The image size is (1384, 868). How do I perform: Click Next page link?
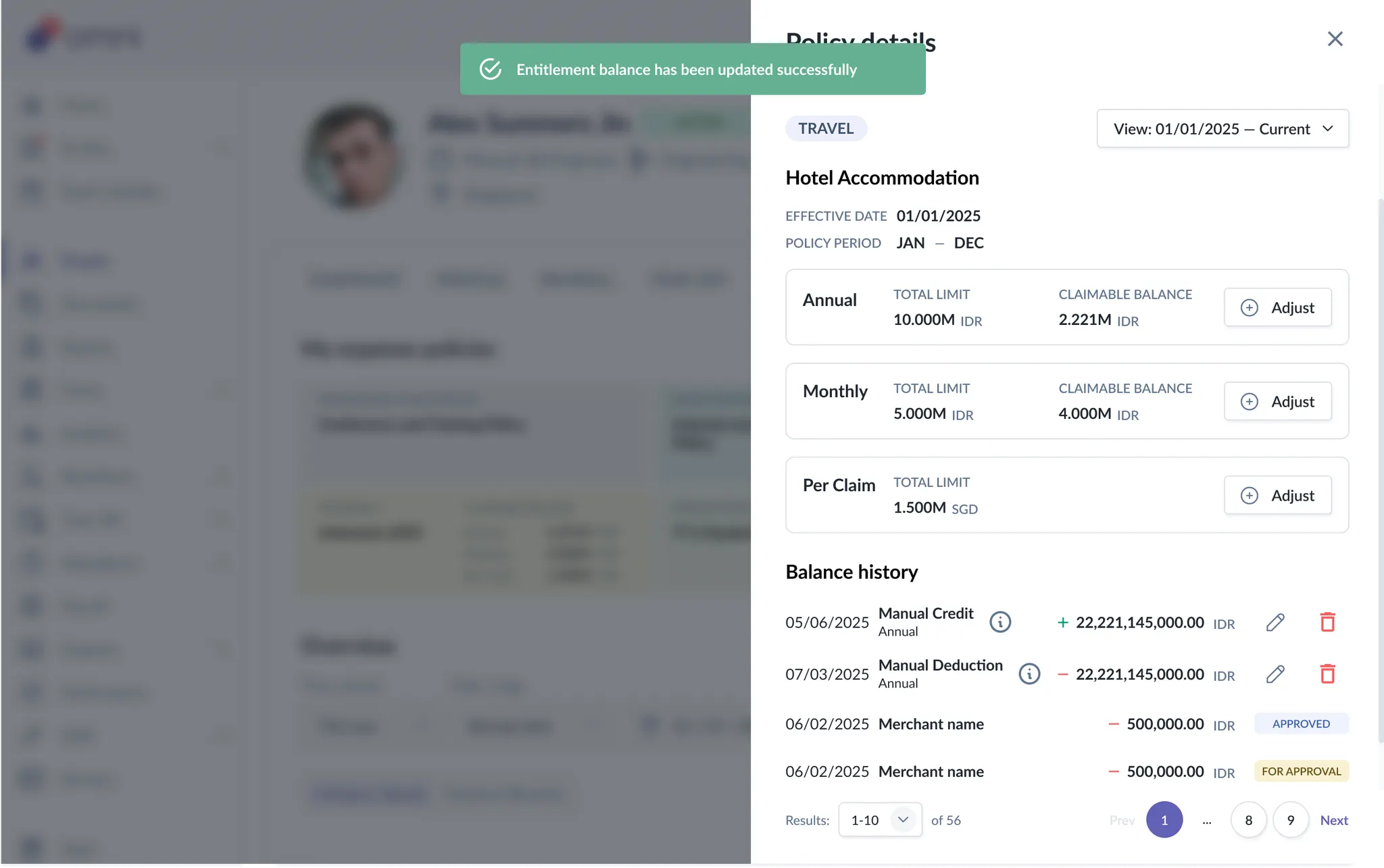[1334, 820]
